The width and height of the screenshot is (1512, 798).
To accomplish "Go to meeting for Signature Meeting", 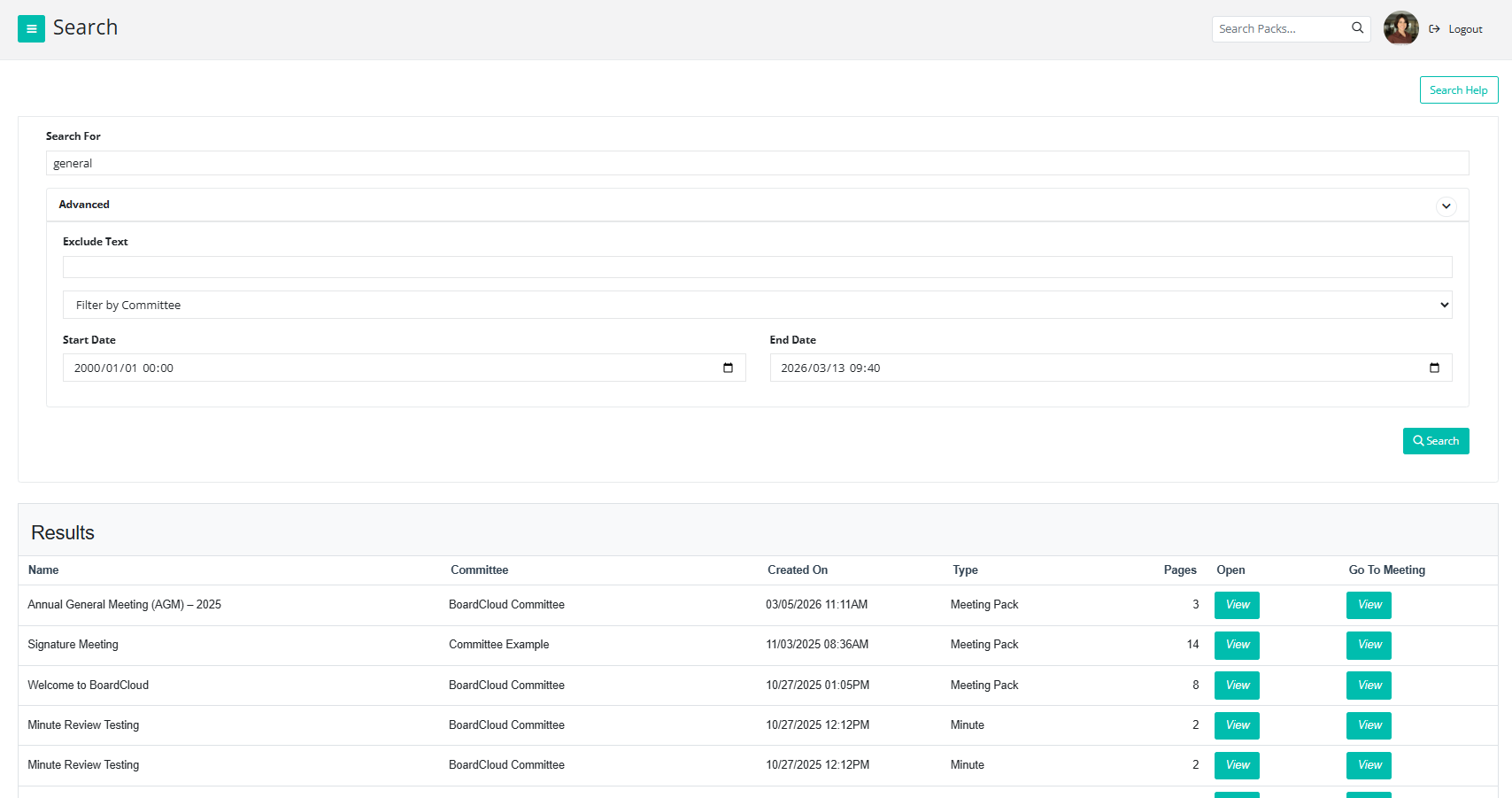I will 1369,645.
